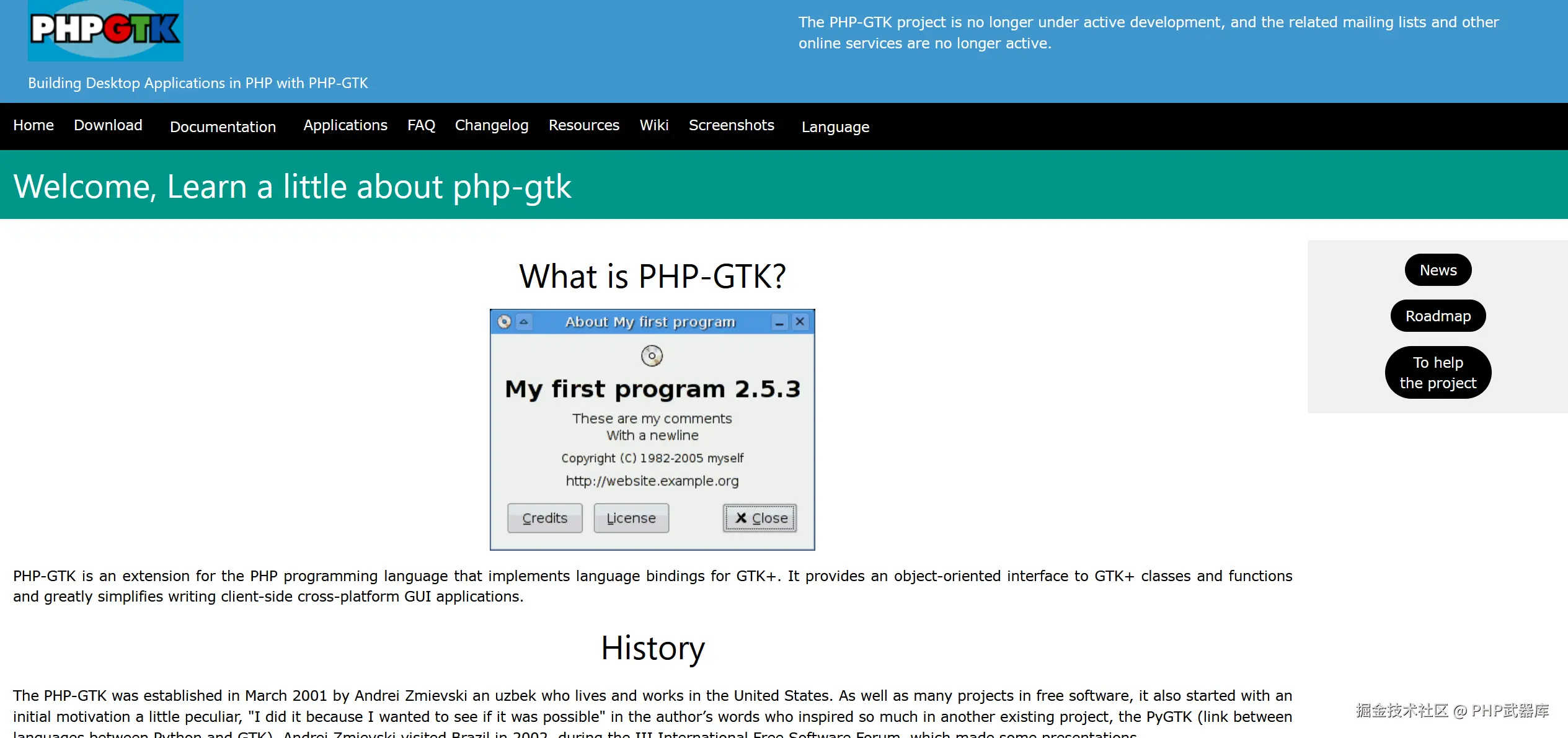Screen dimensions: 1568x738
Task: Click the To help the project button
Action: pos(1438,373)
